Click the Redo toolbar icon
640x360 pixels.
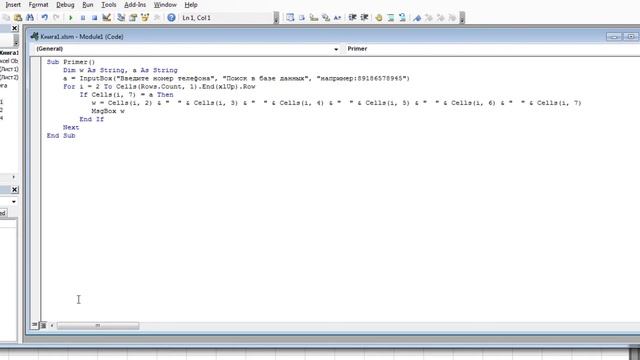(x=56, y=18)
